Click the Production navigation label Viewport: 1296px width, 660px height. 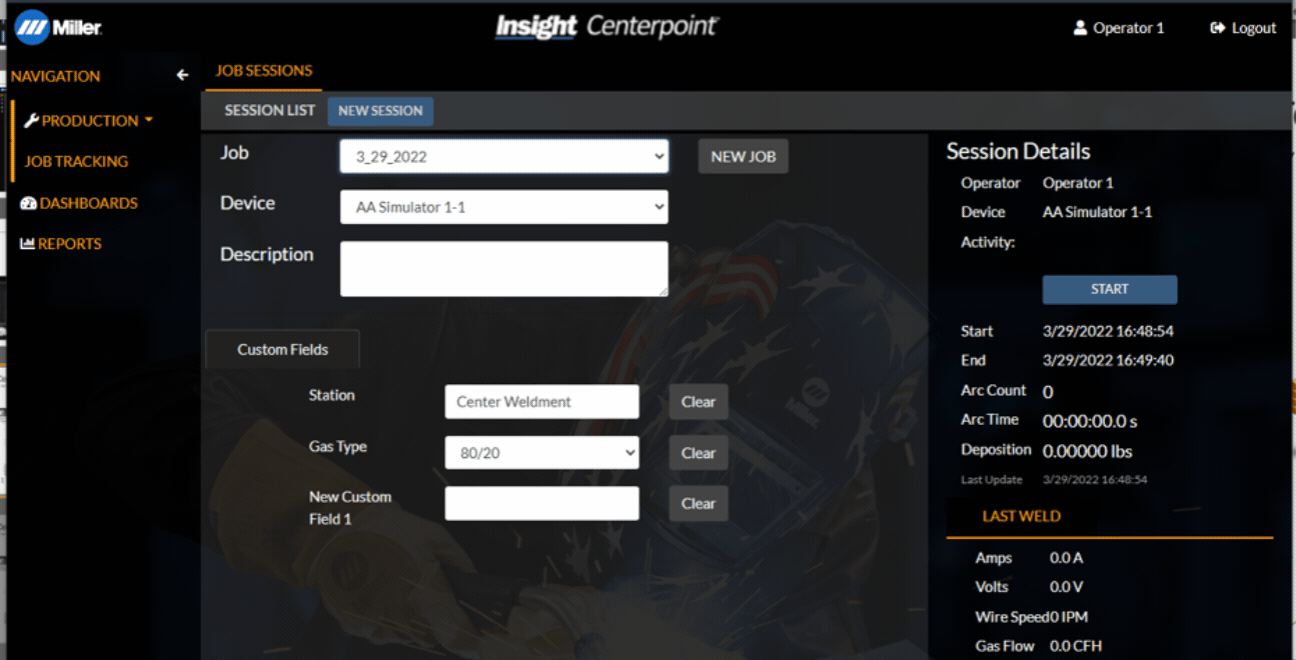[90, 121]
